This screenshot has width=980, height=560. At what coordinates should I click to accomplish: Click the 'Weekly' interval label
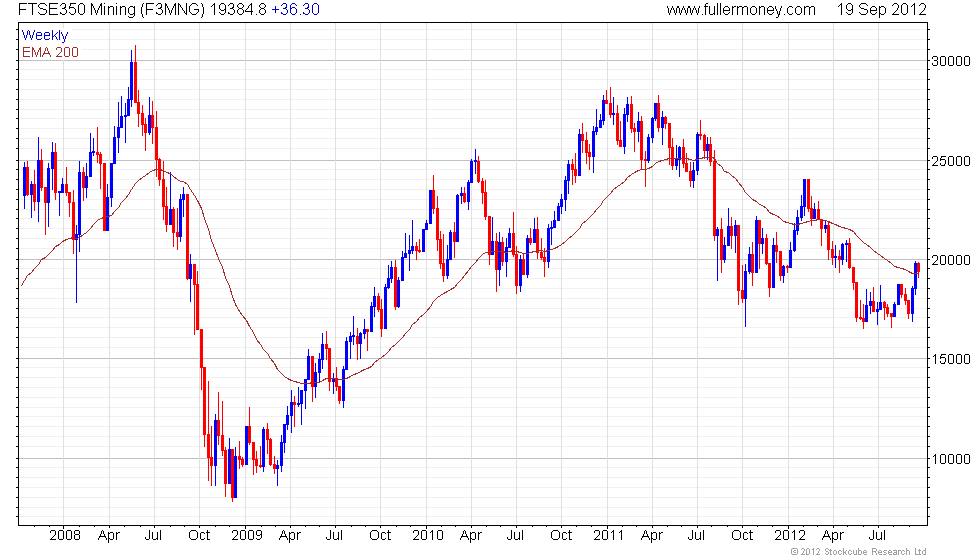pyautogui.click(x=44, y=36)
